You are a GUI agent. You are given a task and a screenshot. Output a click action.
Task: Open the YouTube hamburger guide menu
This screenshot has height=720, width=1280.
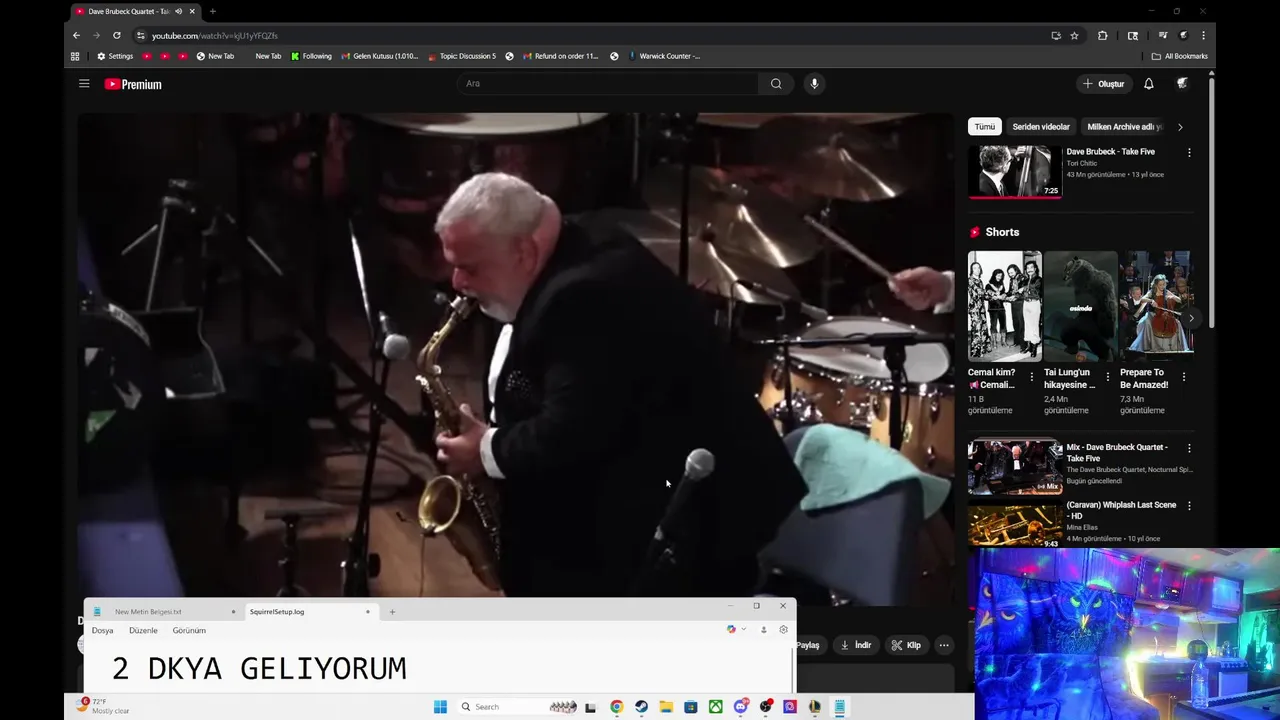pyautogui.click(x=84, y=84)
